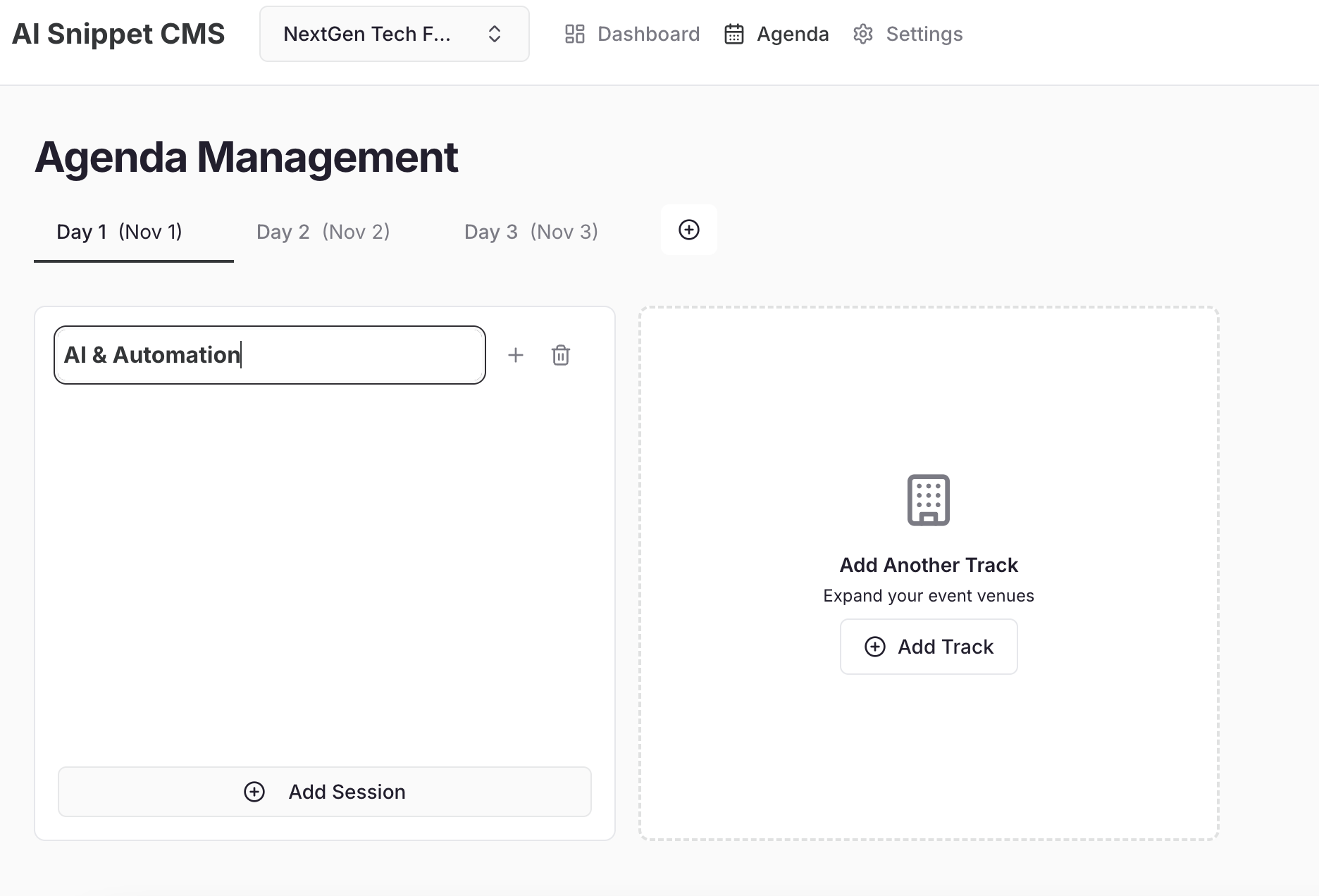
Task: Click Add Session for the AI & Automation track
Action: pyautogui.click(x=324, y=792)
